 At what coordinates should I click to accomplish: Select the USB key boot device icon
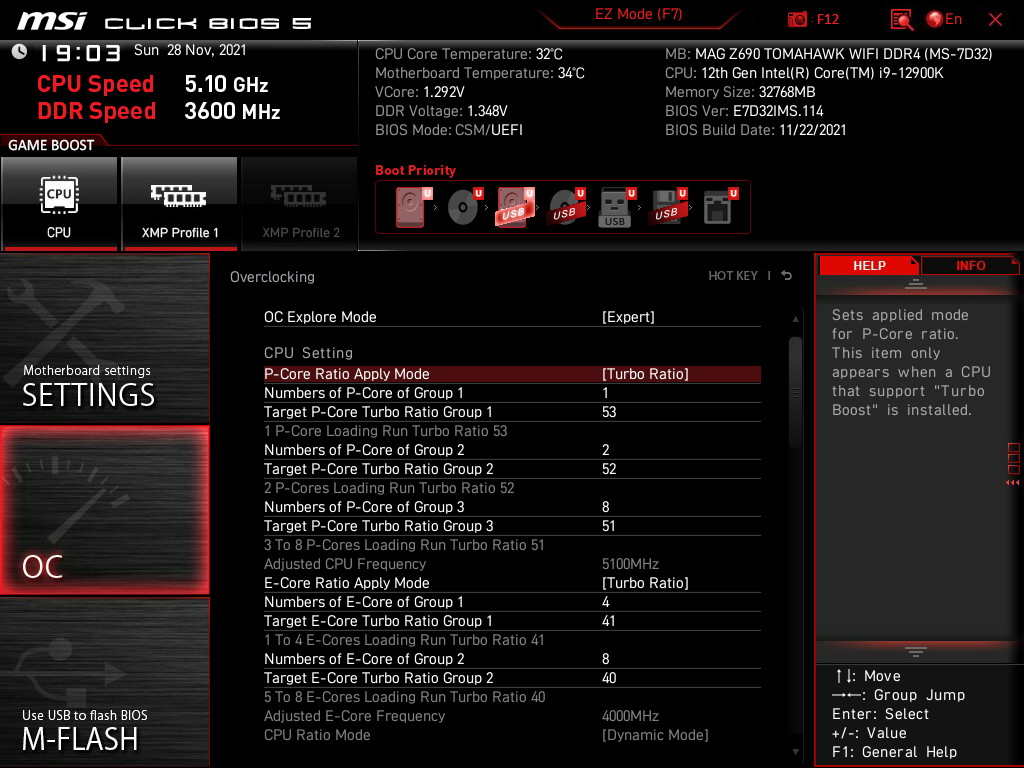pyautogui.click(x=616, y=207)
